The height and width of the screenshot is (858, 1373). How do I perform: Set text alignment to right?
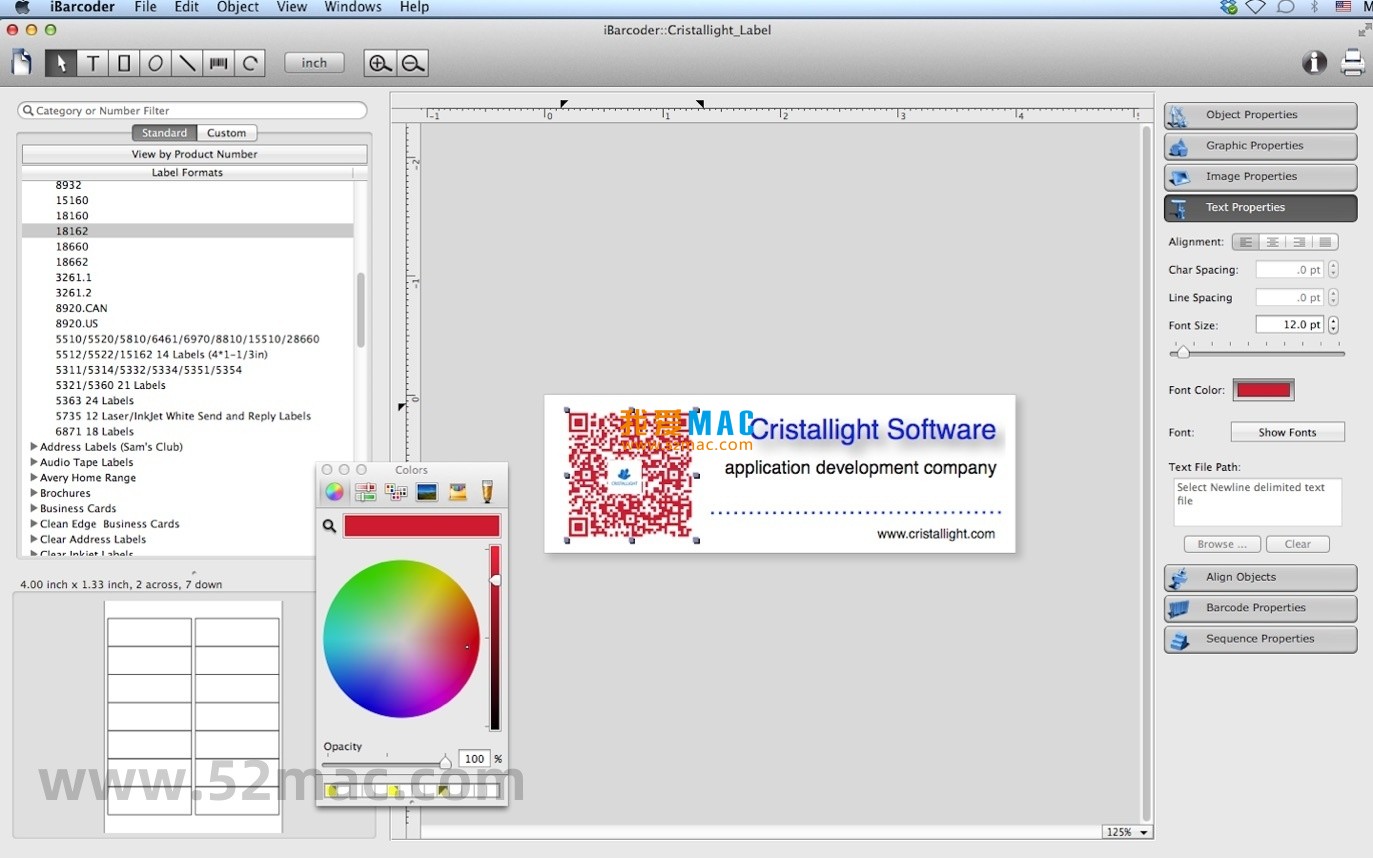1298,242
